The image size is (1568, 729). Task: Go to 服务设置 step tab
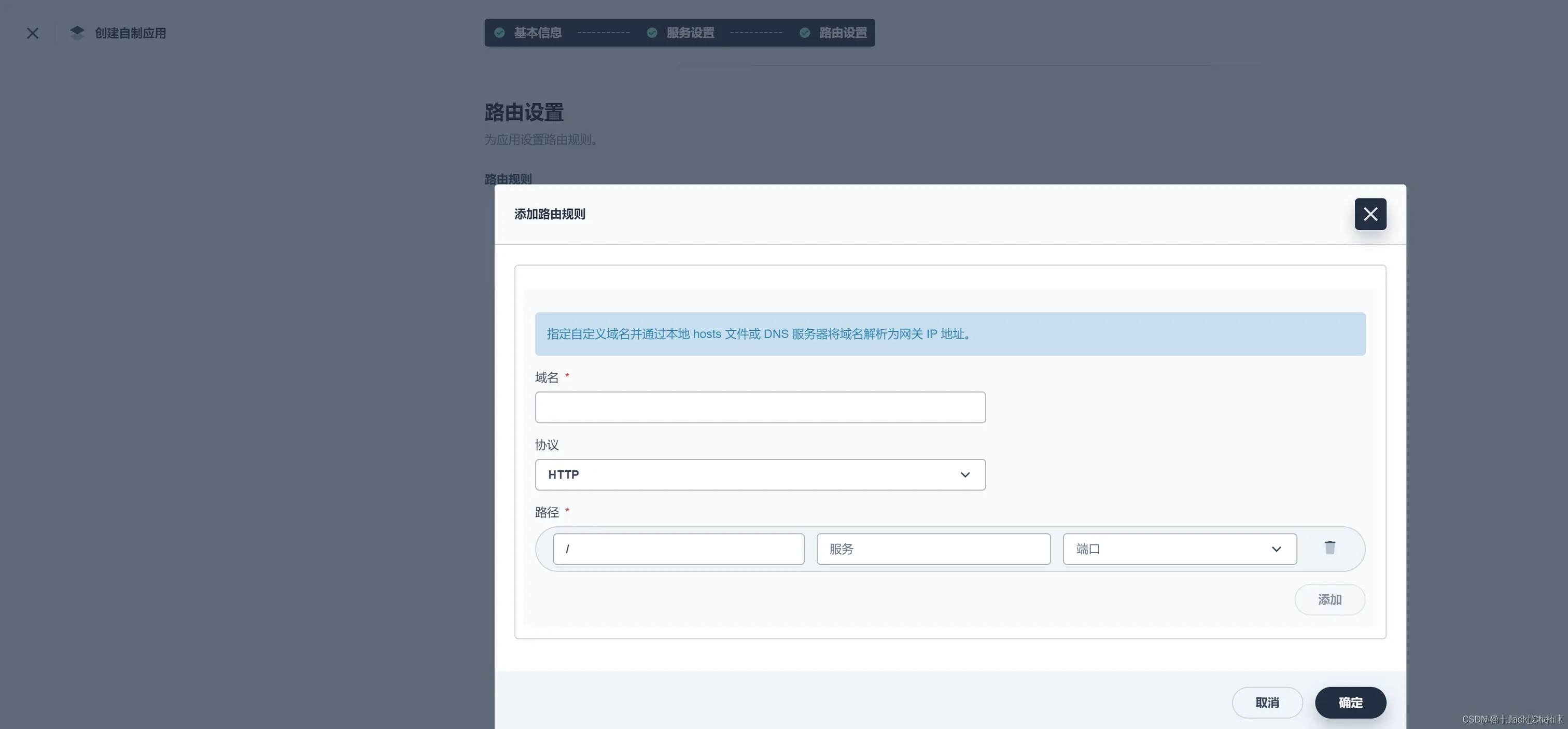click(x=690, y=33)
